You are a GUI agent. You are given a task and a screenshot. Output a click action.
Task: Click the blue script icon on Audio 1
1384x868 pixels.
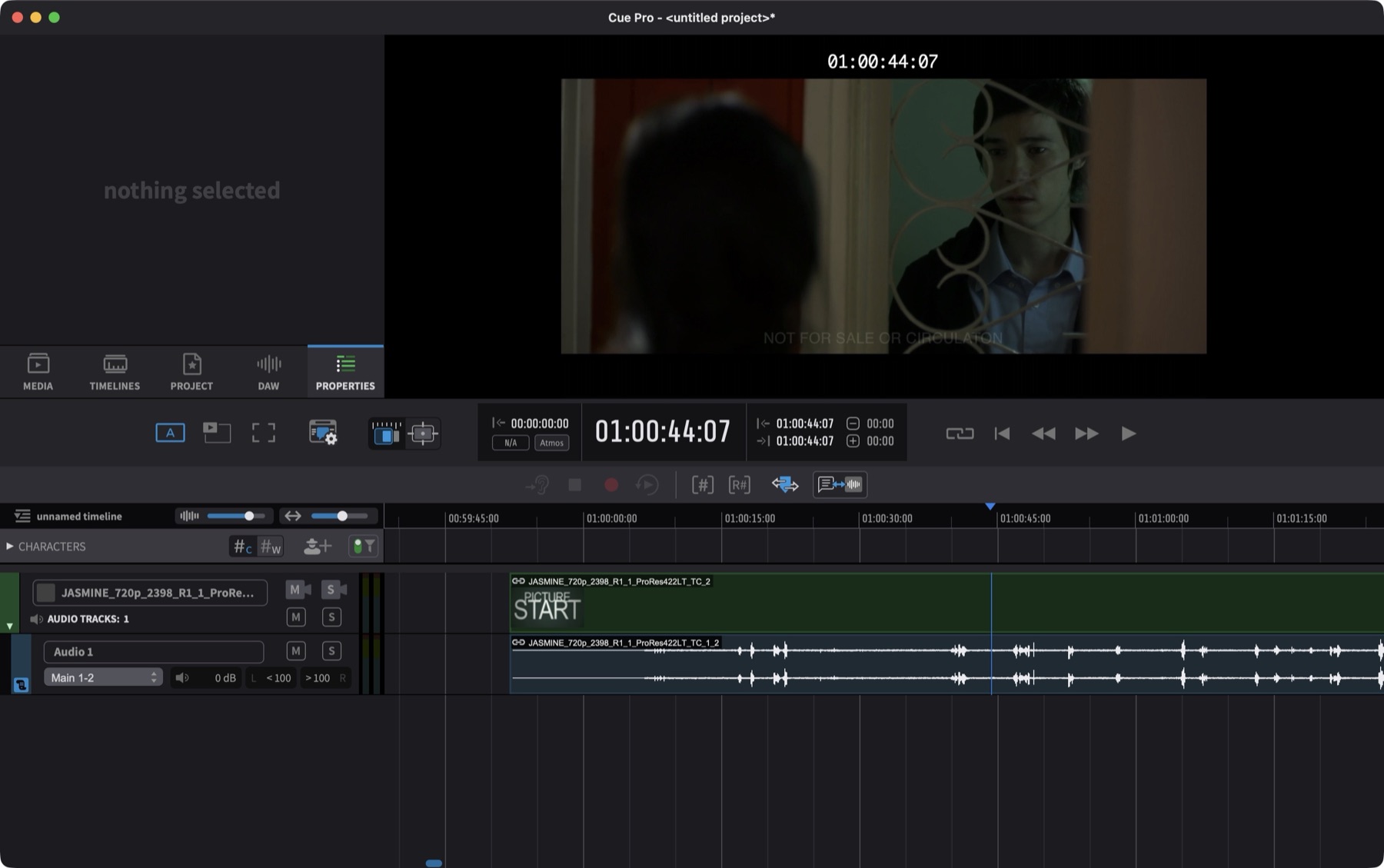point(22,684)
